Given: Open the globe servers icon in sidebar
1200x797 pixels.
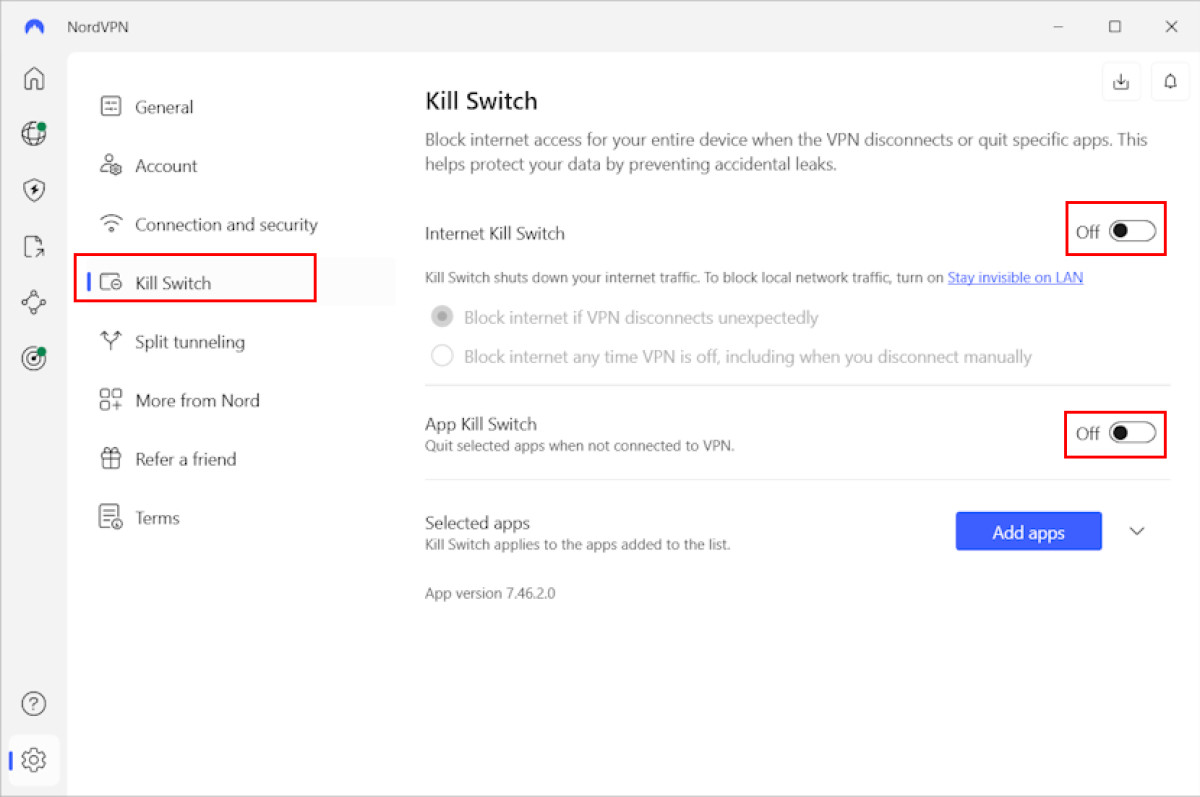Looking at the screenshot, I should click(34, 133).
